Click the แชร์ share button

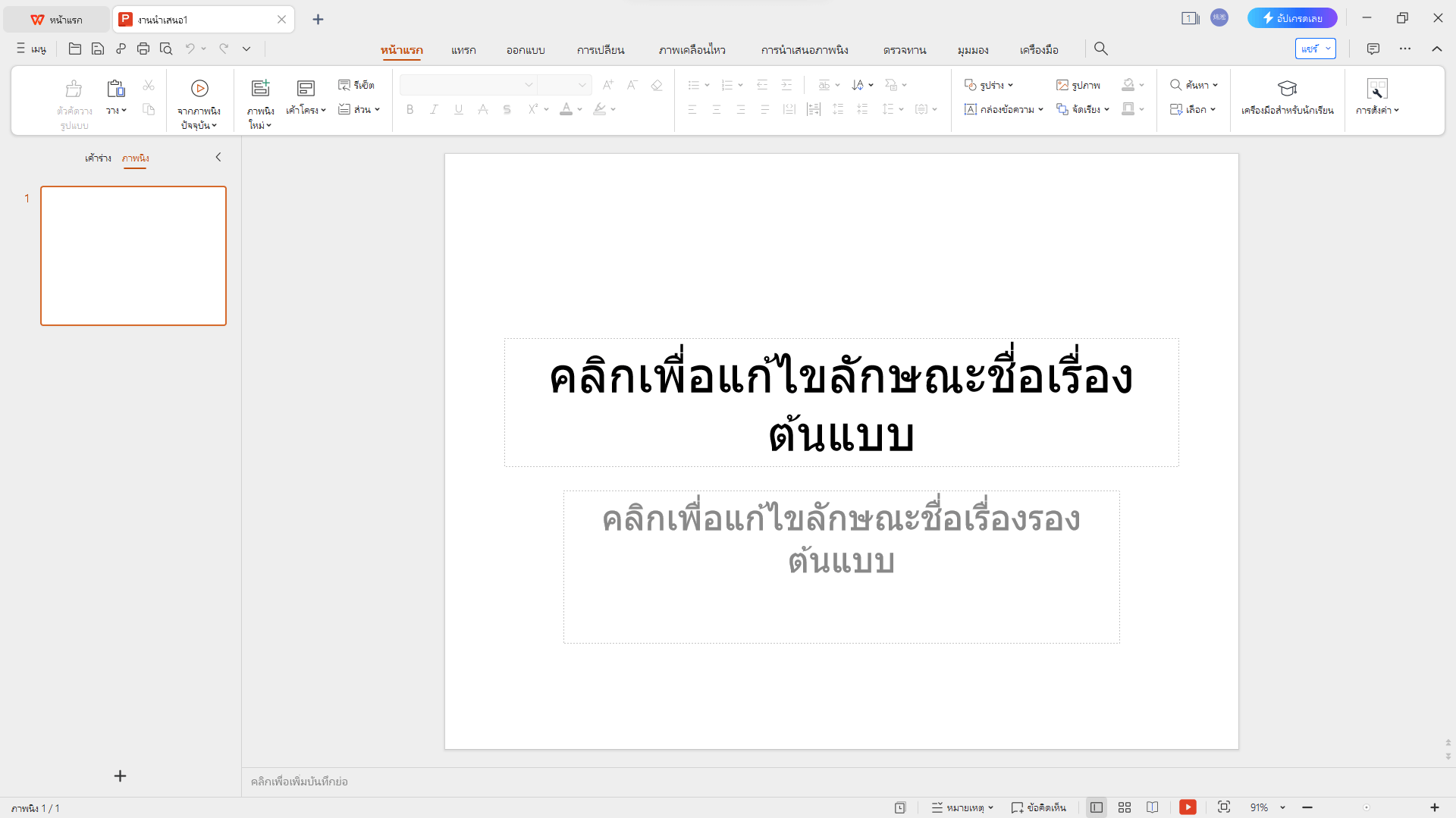coord(1311,48)
